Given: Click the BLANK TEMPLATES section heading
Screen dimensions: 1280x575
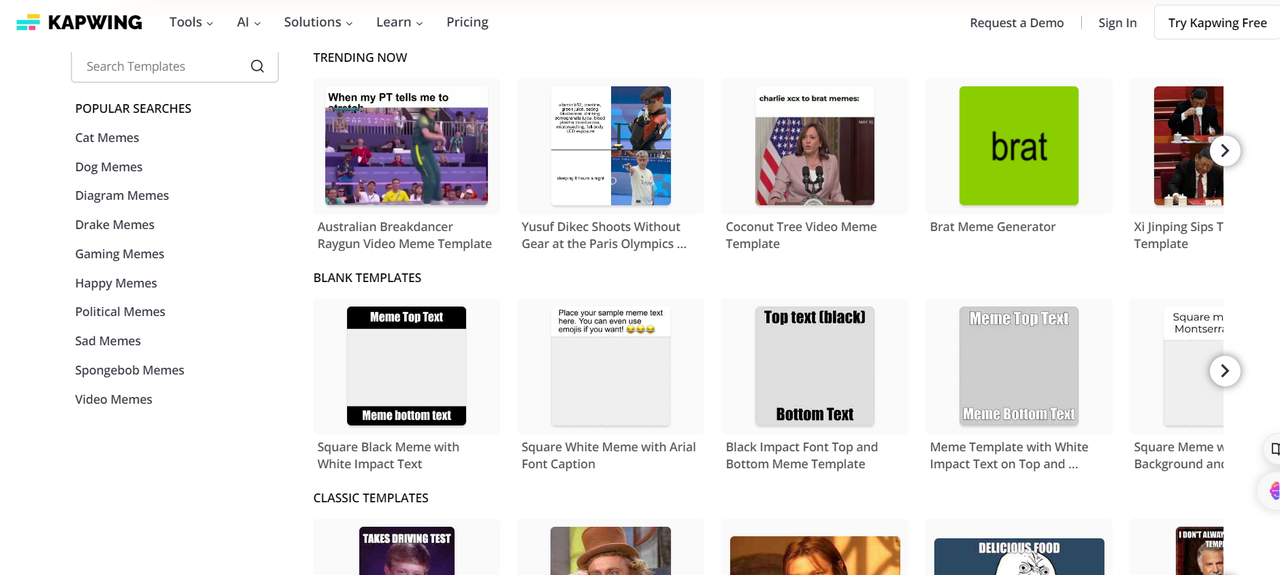Looking at the screenshot, I should pos(367,278).
